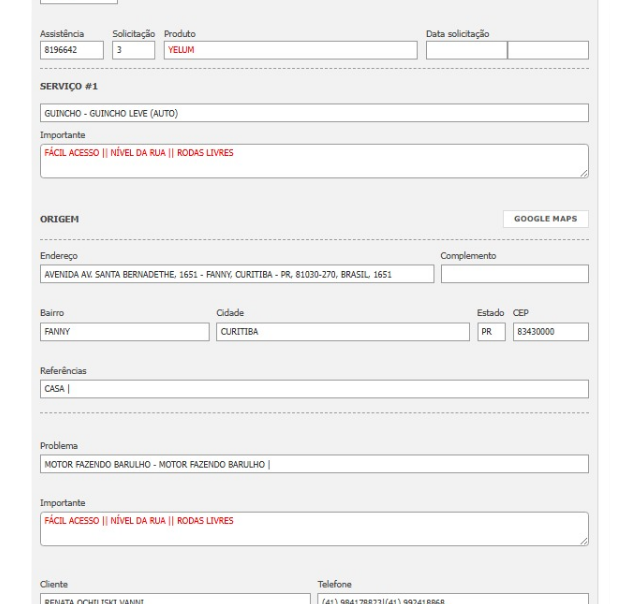The height and width of the screenshot is (604, 619).
Task: Open the Google Maps button
Action: click(x=546, y=219)
